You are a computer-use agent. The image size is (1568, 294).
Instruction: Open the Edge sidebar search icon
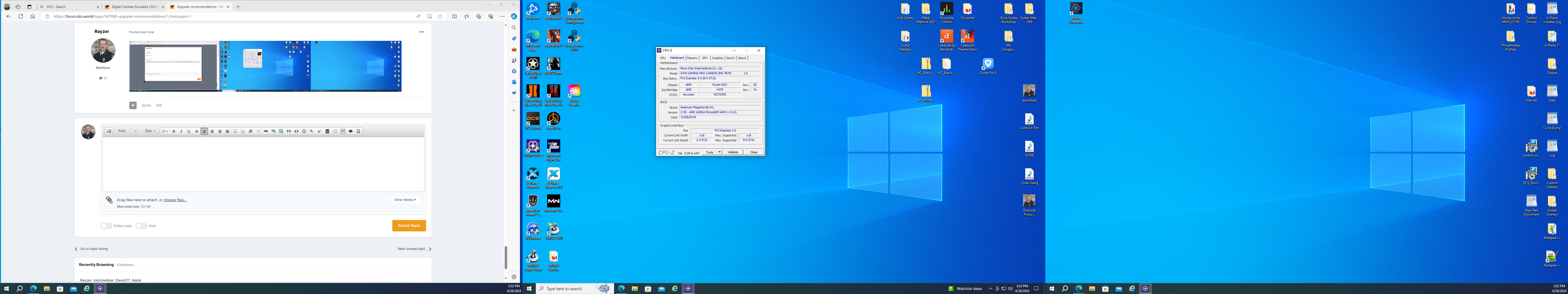click(x=514, y=27)
